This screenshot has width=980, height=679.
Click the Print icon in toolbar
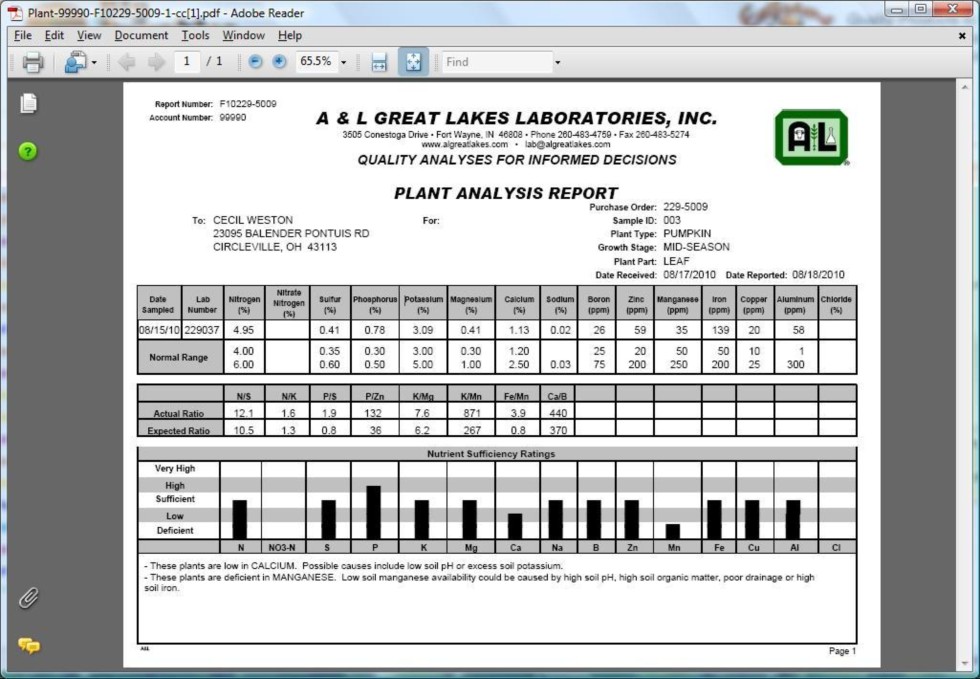point(32,62)
